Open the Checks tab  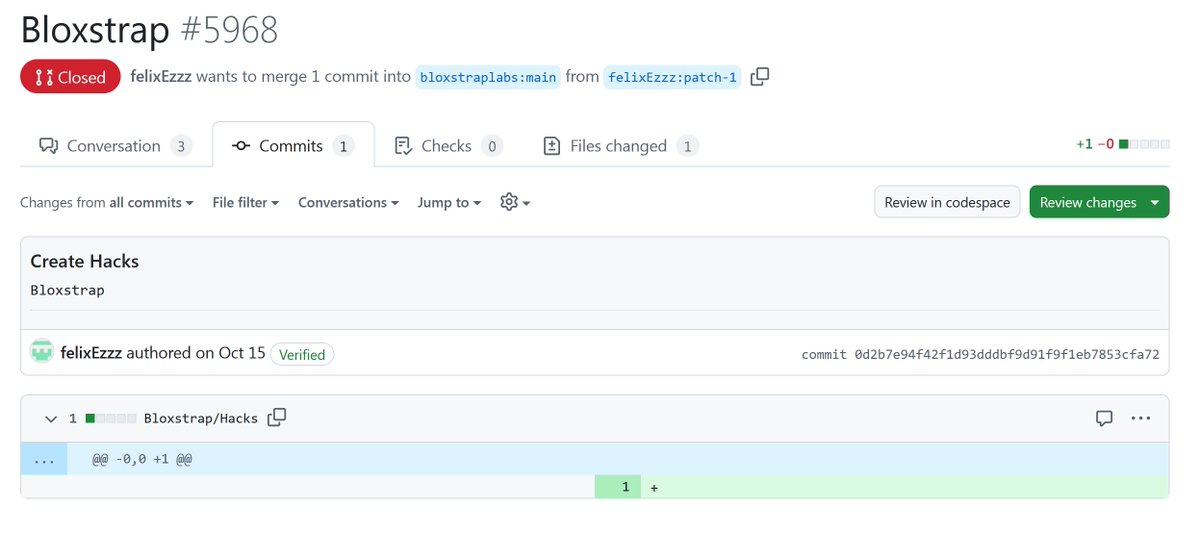448,145
